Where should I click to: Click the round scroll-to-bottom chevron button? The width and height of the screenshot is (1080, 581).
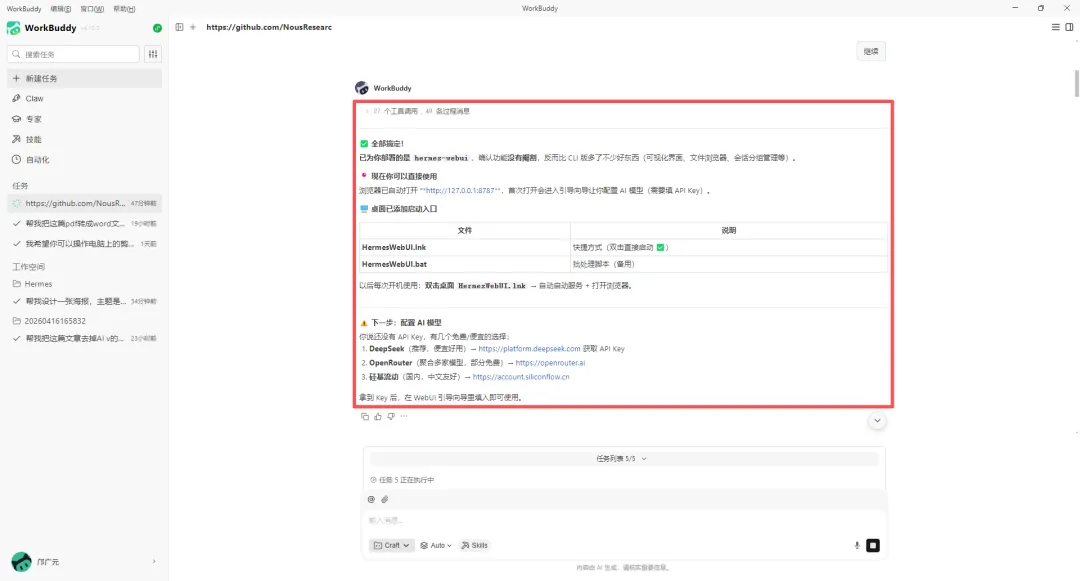877,421
